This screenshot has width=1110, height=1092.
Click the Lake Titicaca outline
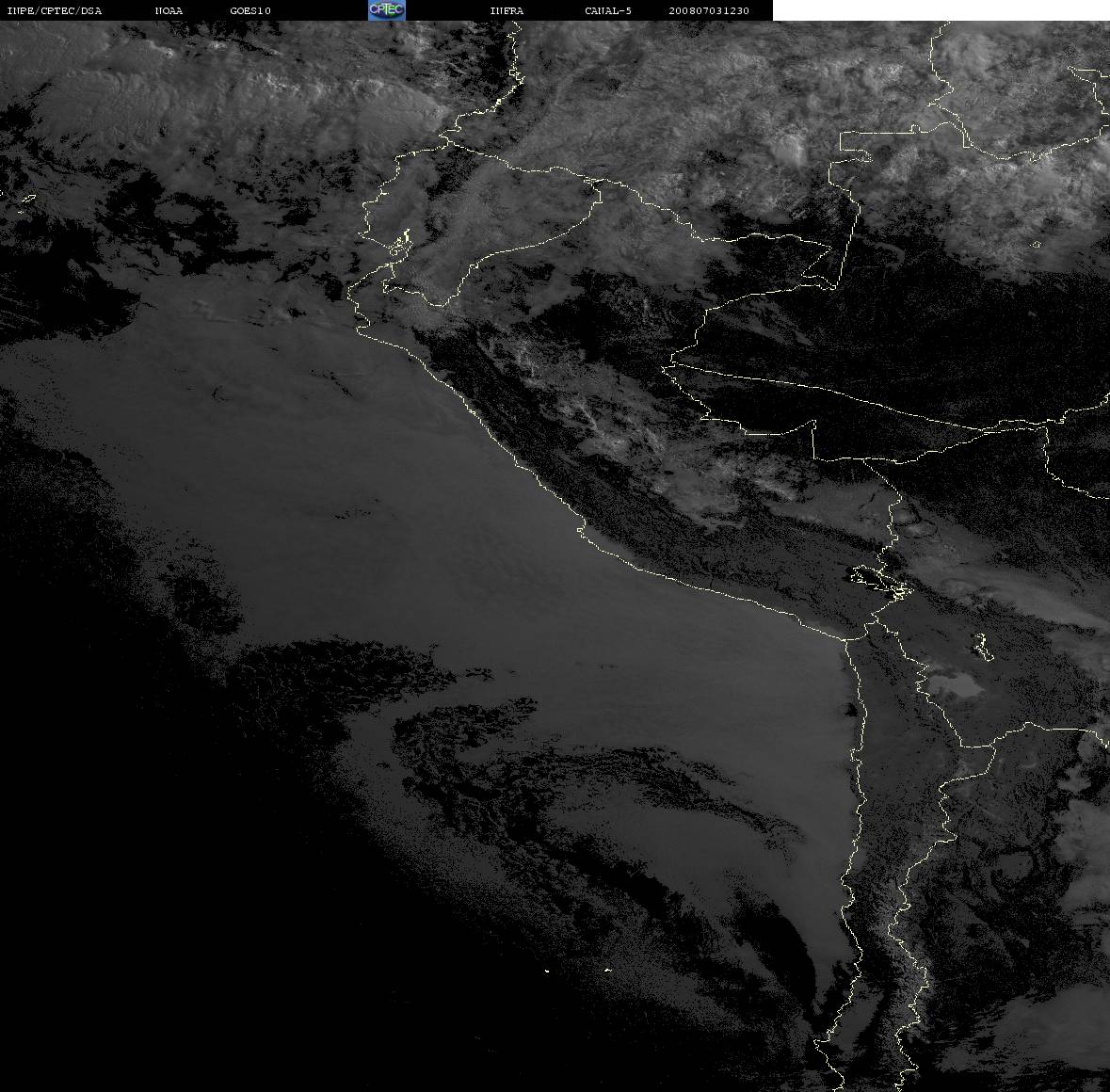[881, 582]
